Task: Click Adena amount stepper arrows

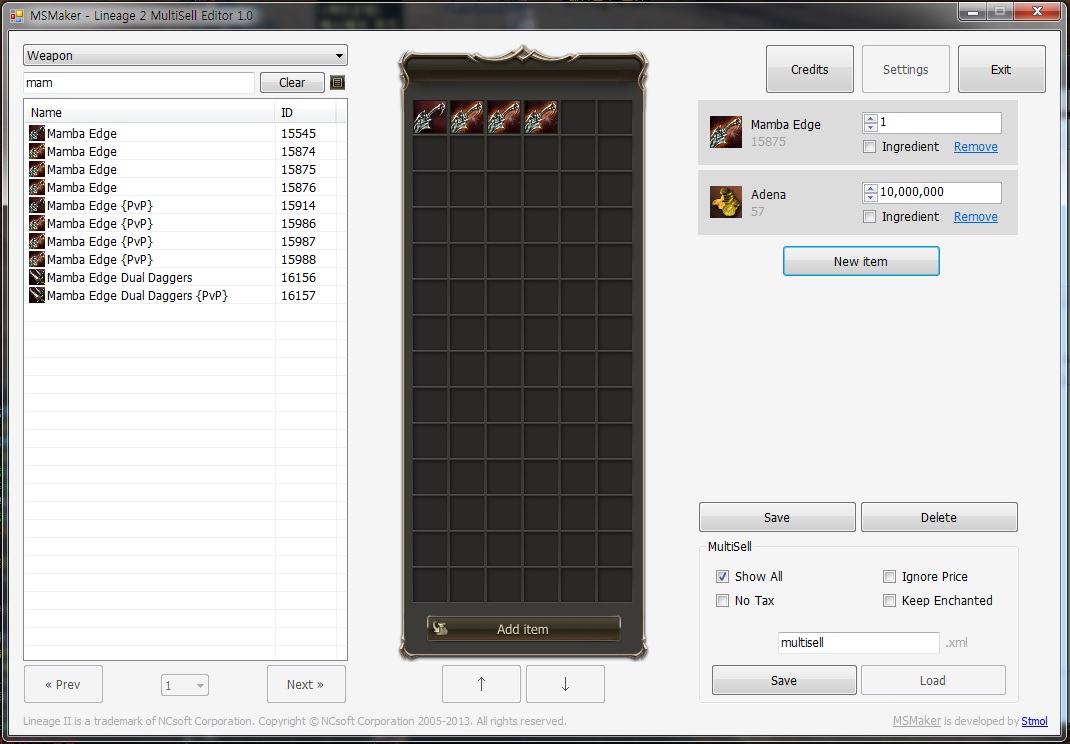Action: [870, 192]
